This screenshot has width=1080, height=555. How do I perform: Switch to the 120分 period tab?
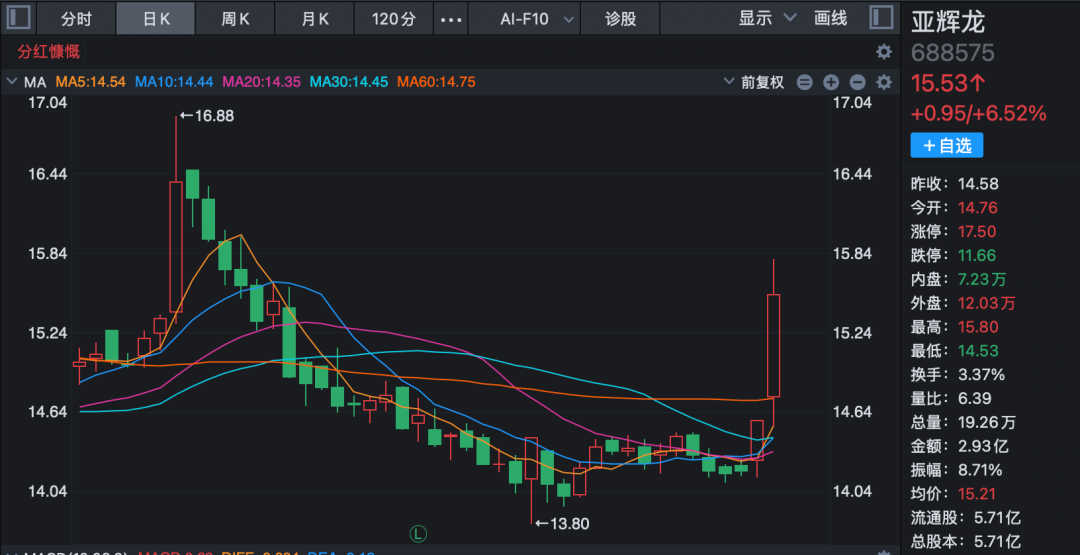[x=393, y=19]
